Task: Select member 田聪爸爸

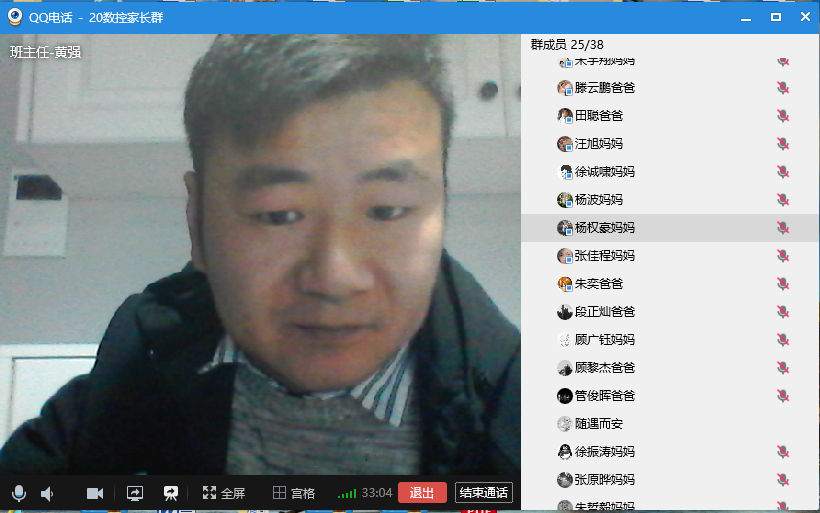Action: click(x=670, y=116)
